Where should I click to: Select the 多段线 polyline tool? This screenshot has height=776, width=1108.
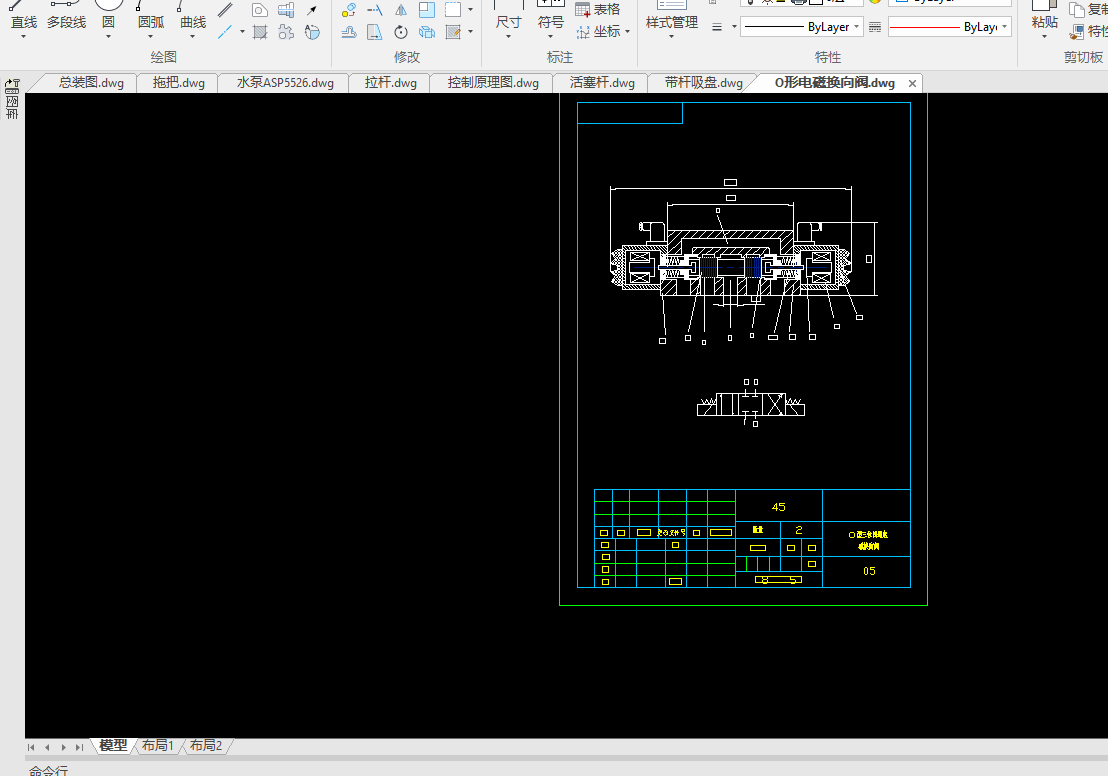coord(66,22)
